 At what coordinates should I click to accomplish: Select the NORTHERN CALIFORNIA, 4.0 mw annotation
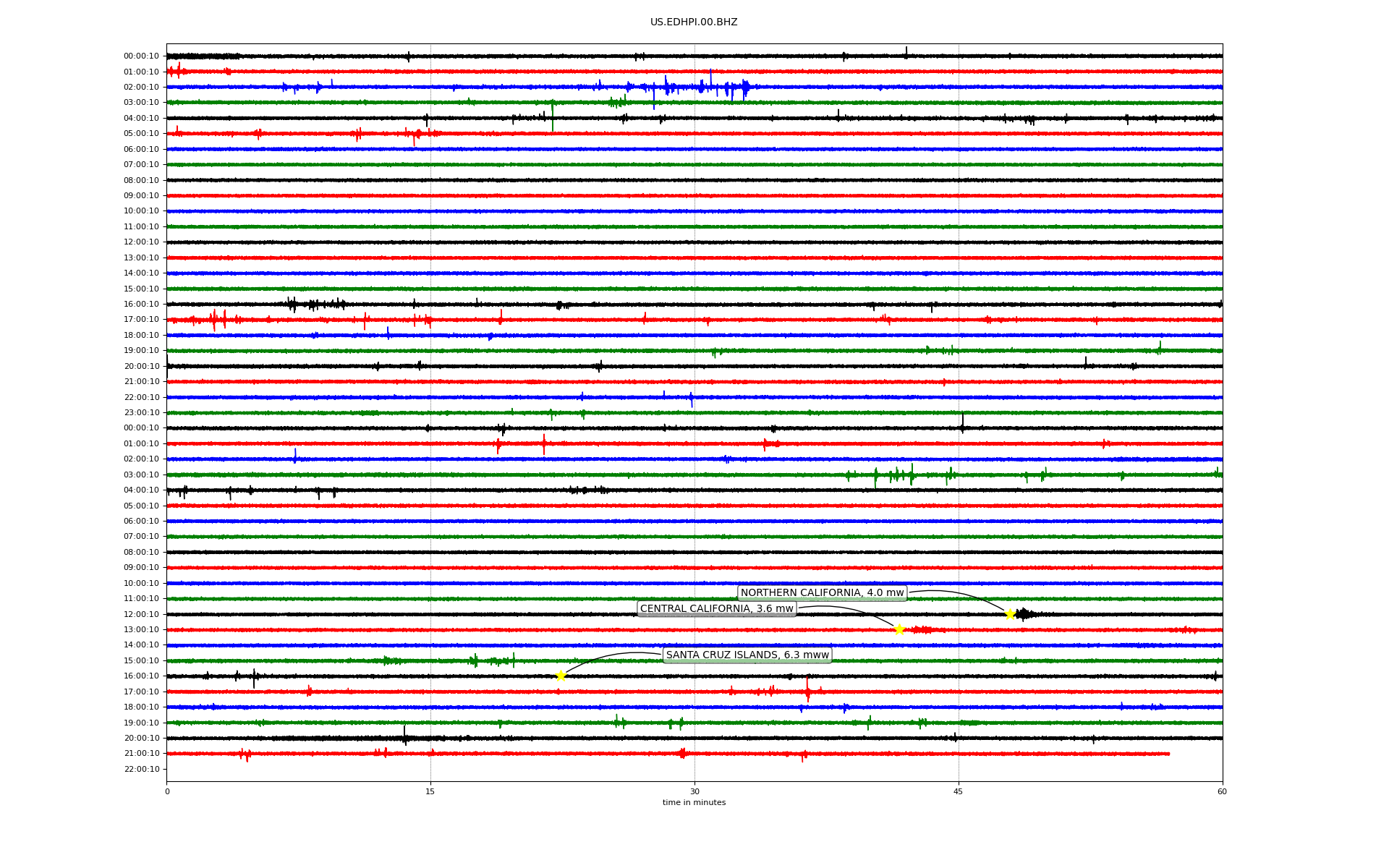point(823,593)
